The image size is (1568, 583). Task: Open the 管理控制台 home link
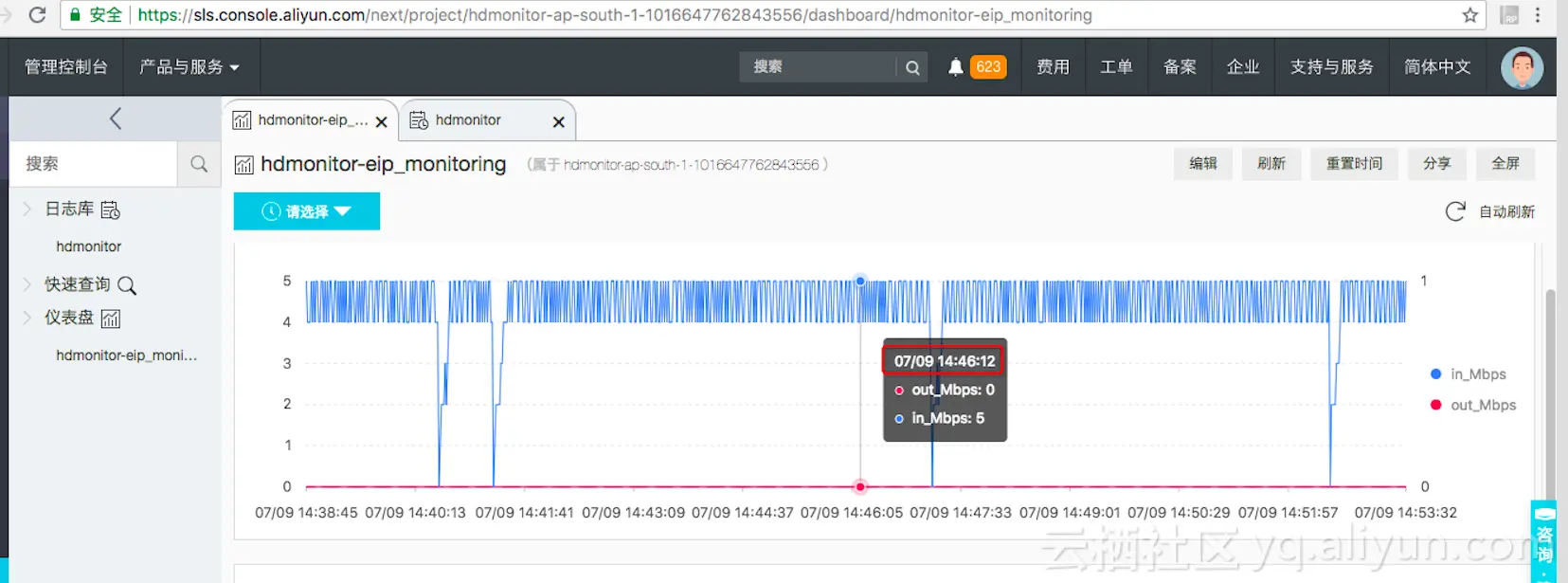66,67
